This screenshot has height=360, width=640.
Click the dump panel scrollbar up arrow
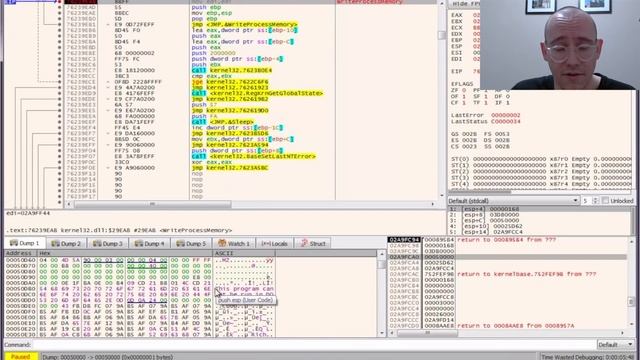point(382,254)
